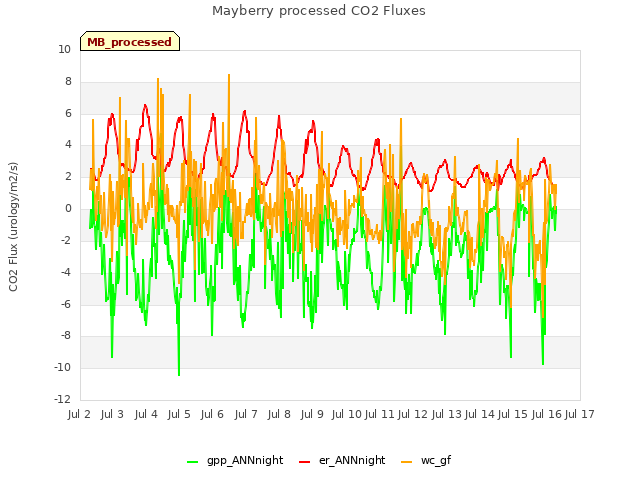Click the y-axis value -2
The image size is (640, 480).
click(66, 240)
